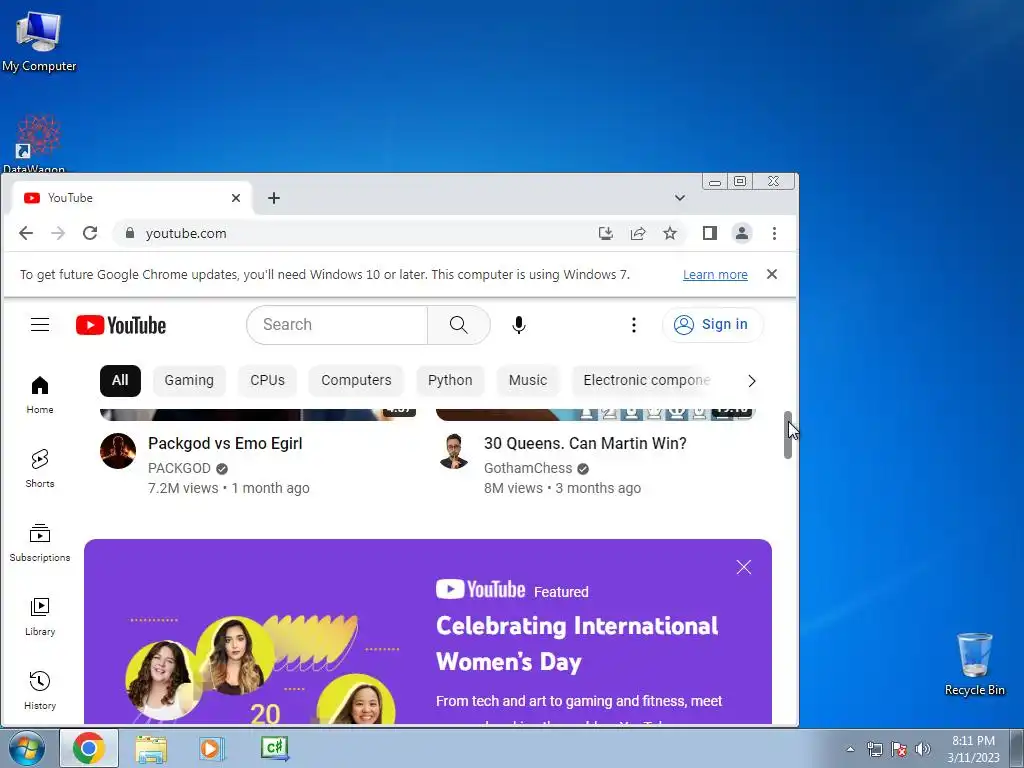Screen dimensions: 1024x768
Task: Click the network tray icon
Action: (874, 749)
